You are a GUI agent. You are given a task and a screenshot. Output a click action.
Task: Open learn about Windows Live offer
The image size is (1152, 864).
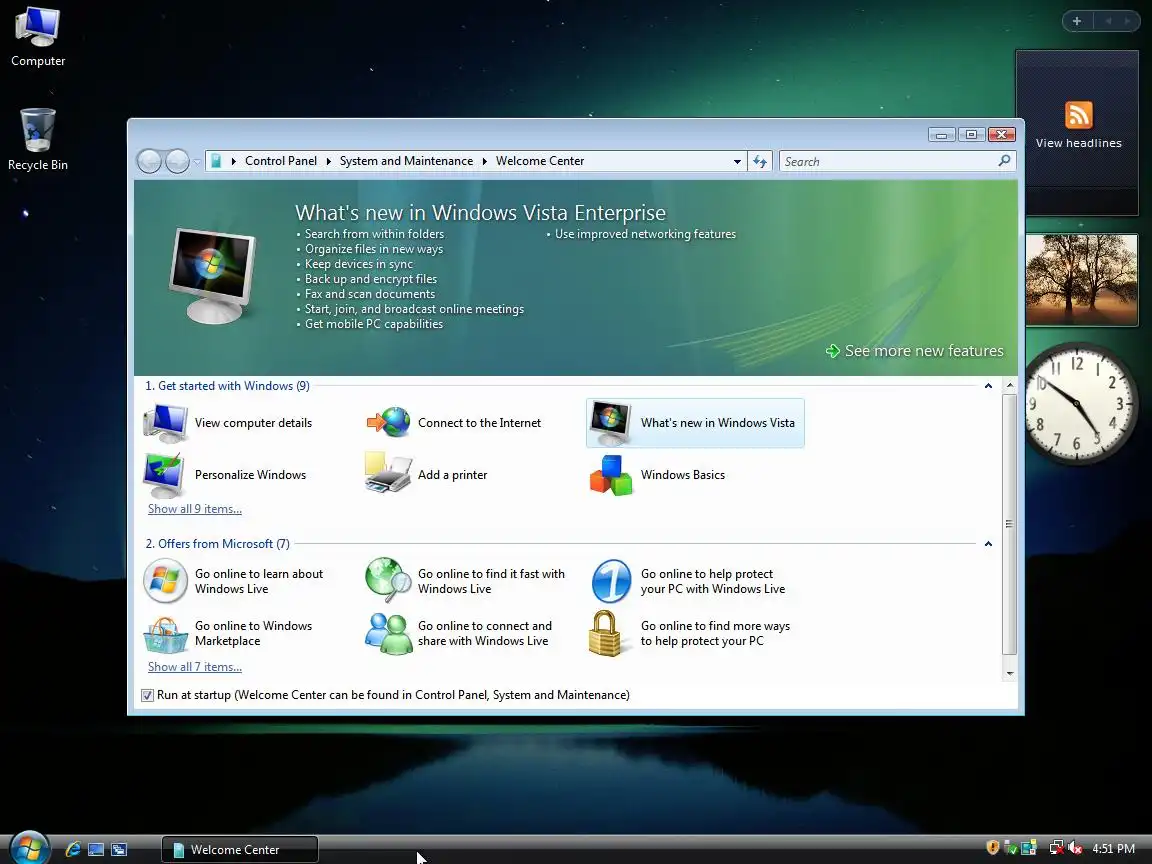pos(234,581)
